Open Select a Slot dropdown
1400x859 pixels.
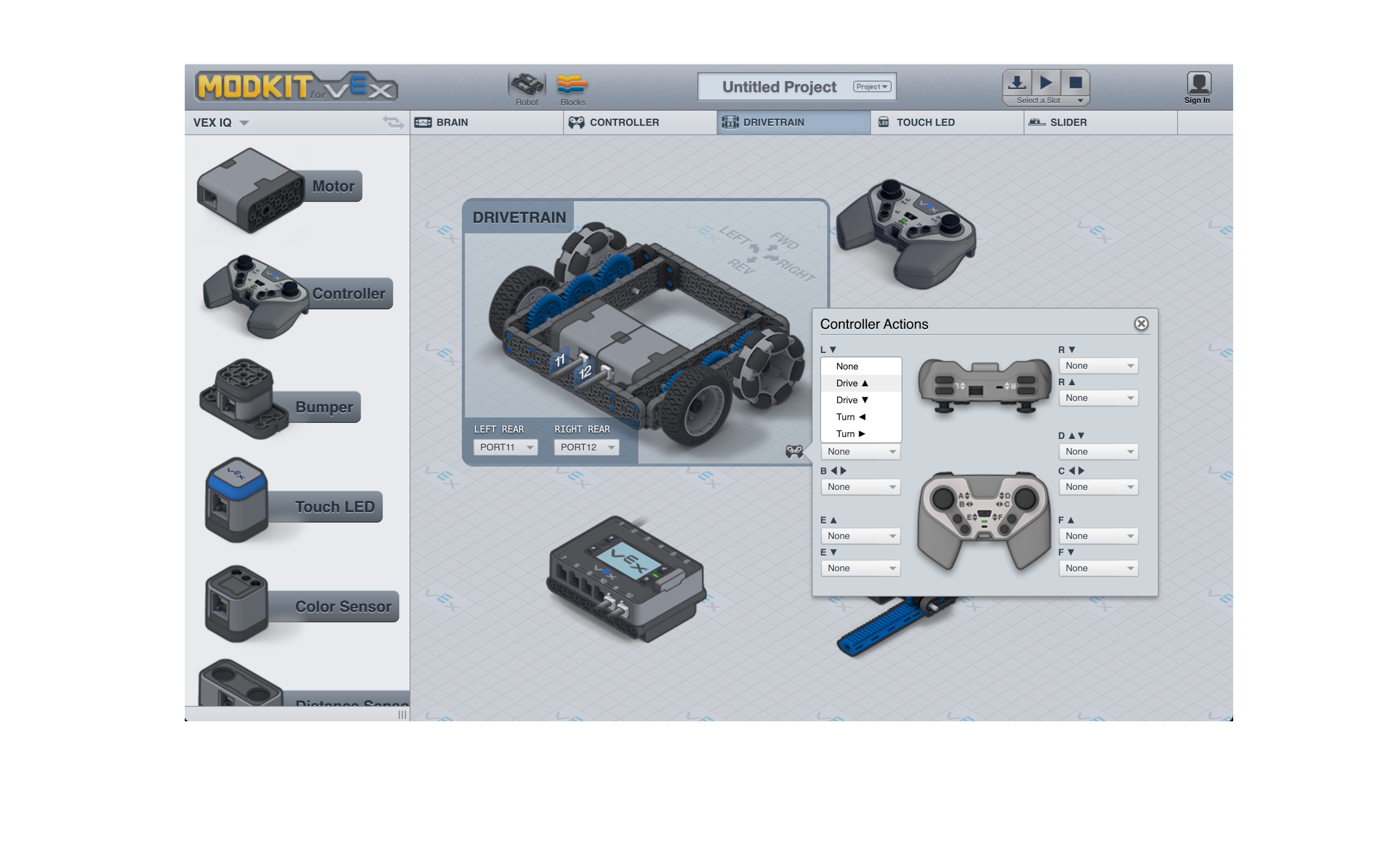click(x=1046, y=101)
